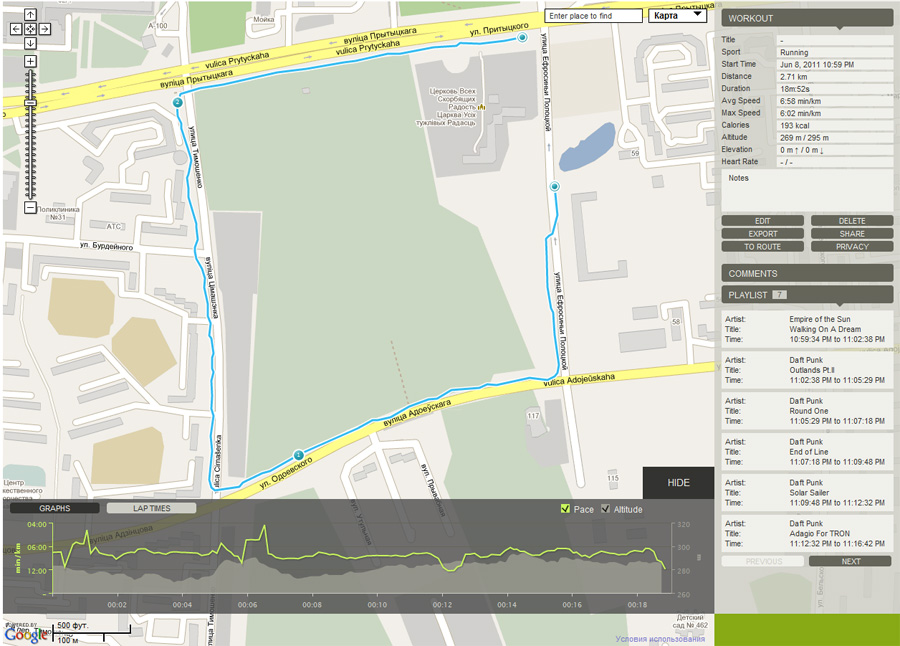Click the SHARE button
Screen dimensions: 900x646
(x=852, y=234)
